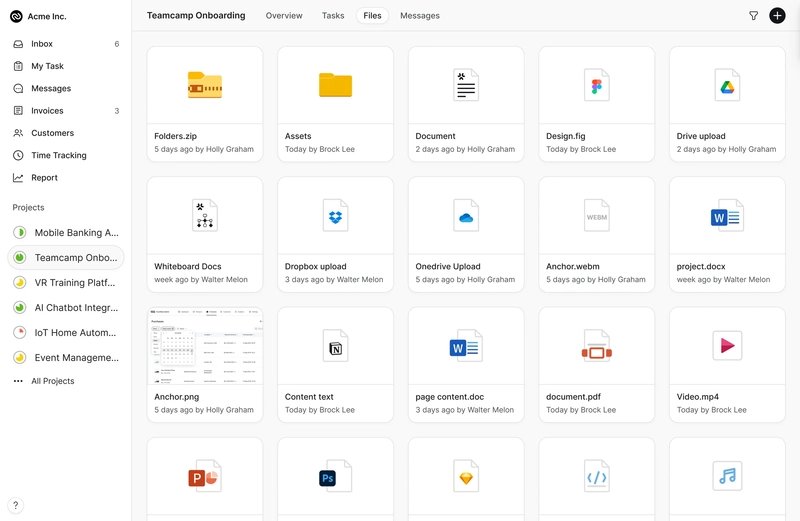
Task: Open the Content text Notion file
Action: point(335,364)
